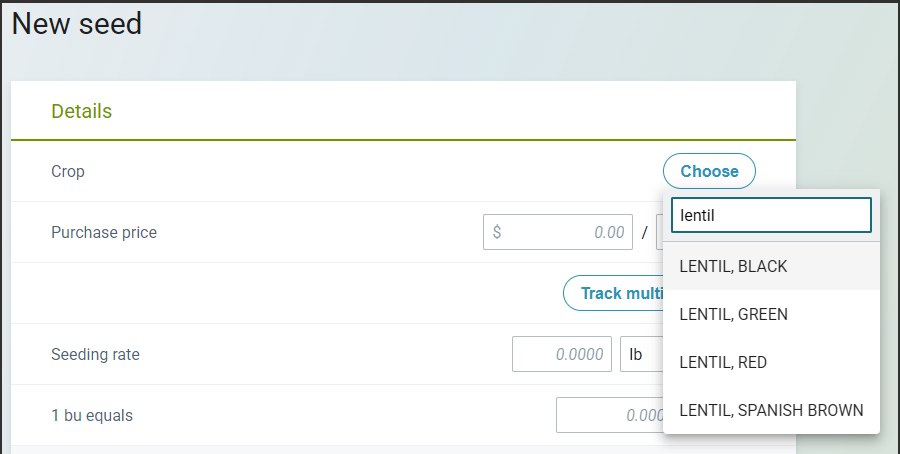Click the Purchase price amount field

[x=557, y=232]
